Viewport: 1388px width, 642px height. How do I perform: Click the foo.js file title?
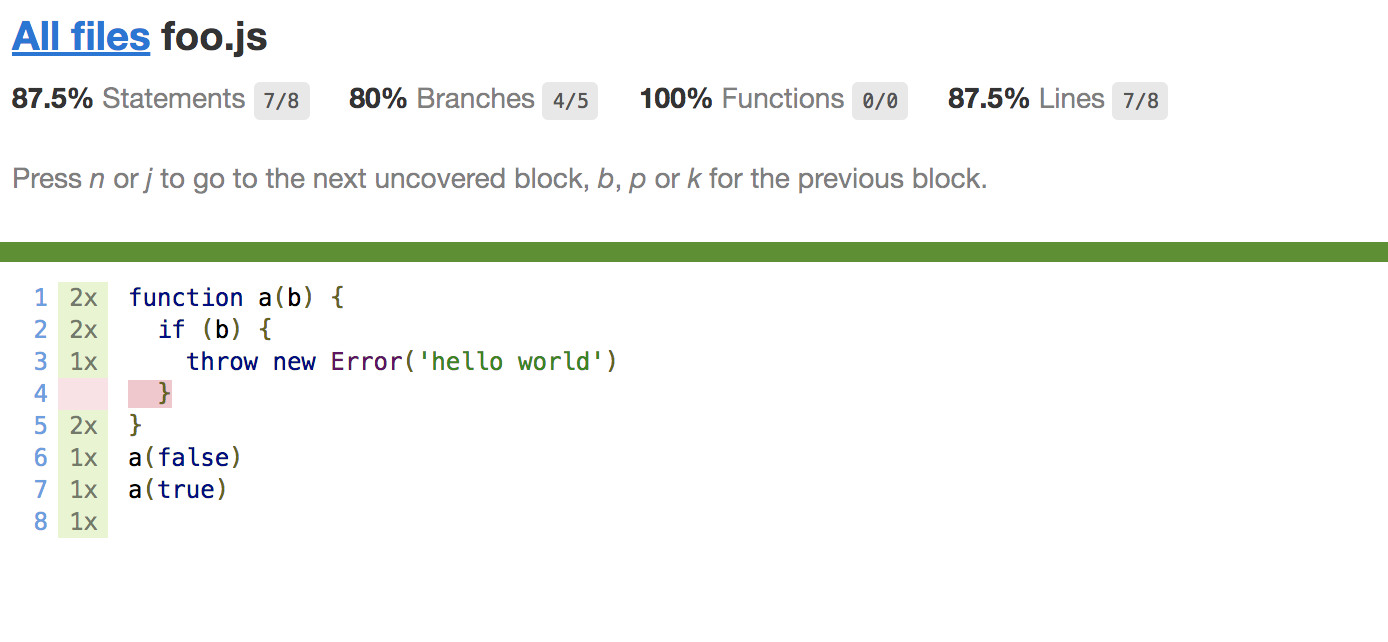click(x=214, y=38)
